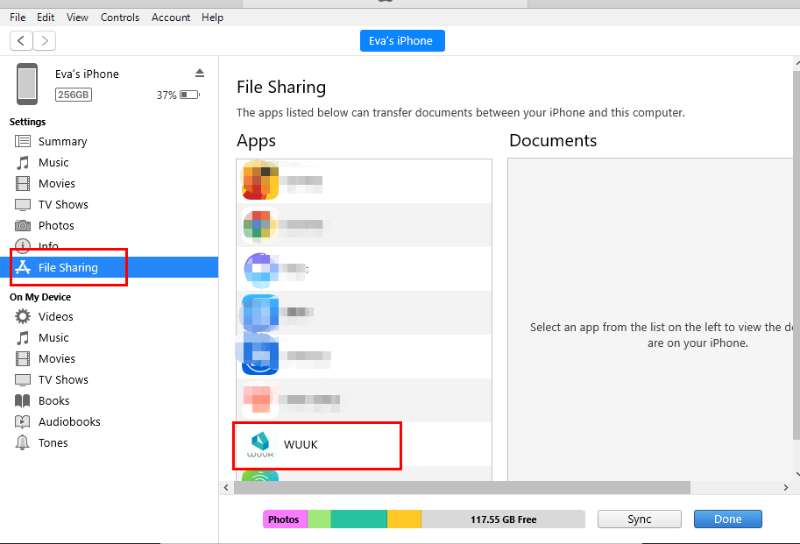This screenshot has height=544, width=800.
Task: Click the film strip icon under Settings
Action: (x=22, y=183)
